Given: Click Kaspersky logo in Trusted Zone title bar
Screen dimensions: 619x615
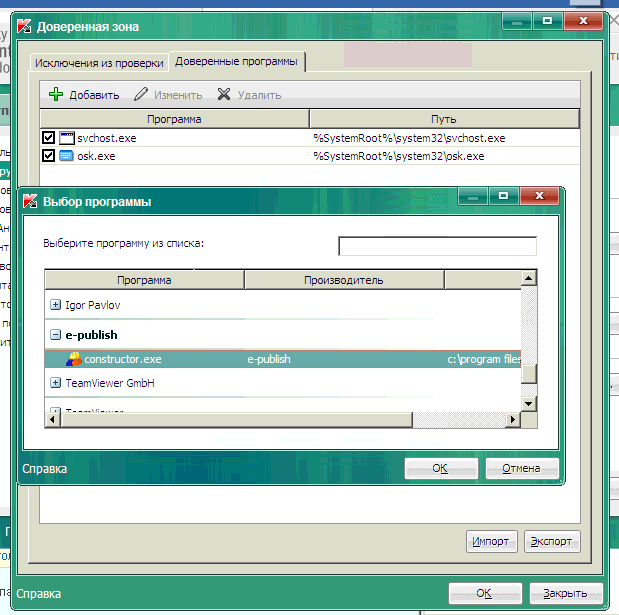Looking at the screenshot, I should 15,25.
